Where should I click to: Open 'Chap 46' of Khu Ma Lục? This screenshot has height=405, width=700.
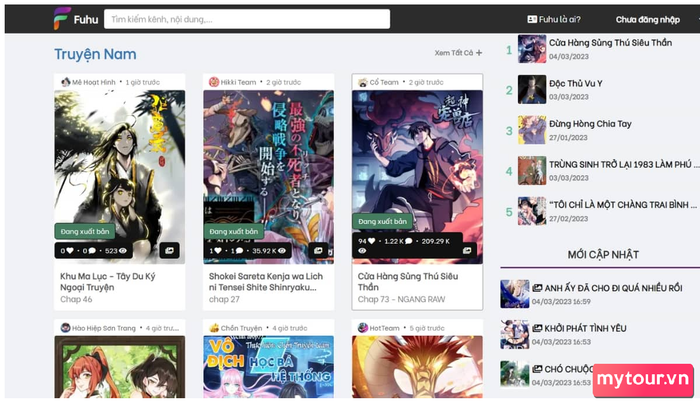click(x=76, y=299)
